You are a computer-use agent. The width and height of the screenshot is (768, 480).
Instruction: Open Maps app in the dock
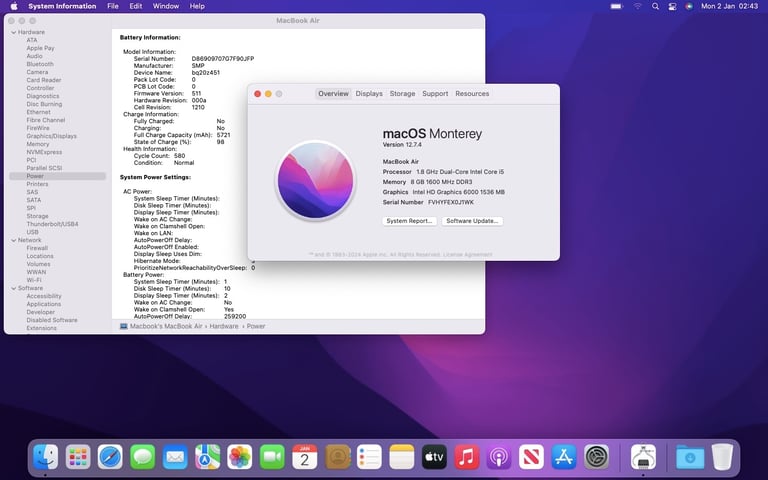207,457
